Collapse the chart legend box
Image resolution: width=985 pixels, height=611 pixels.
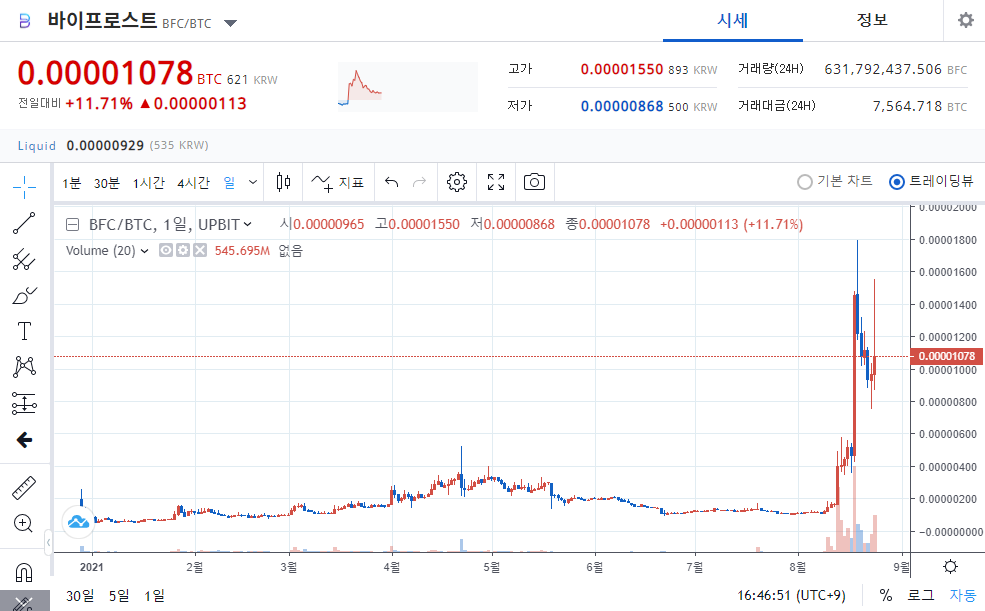coord(73,225)
